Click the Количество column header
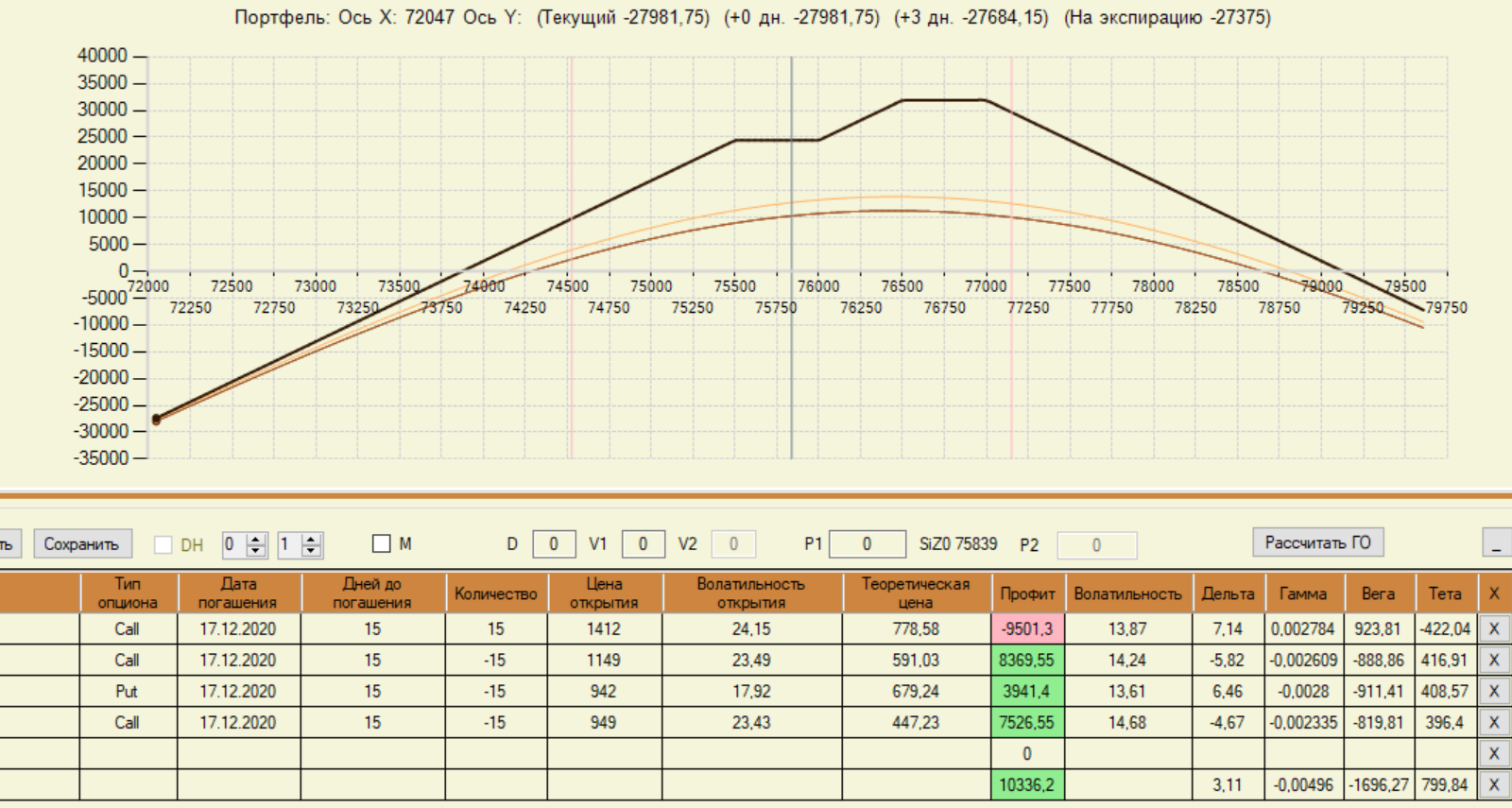The height and width of the screenshot is (808, 1512). click(x=496, y=593)
